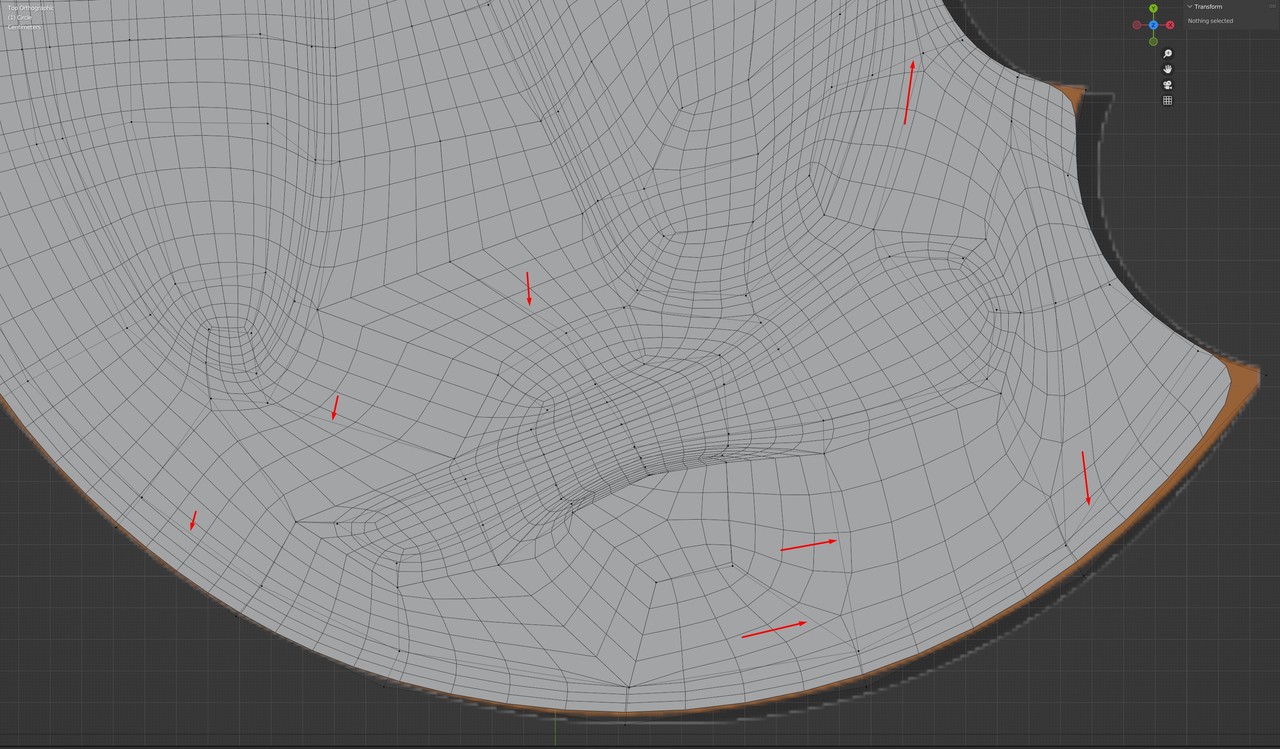Click the 'Centimeters' unit label
Viewport: 1280px width, 749px height.
(23, 27)
